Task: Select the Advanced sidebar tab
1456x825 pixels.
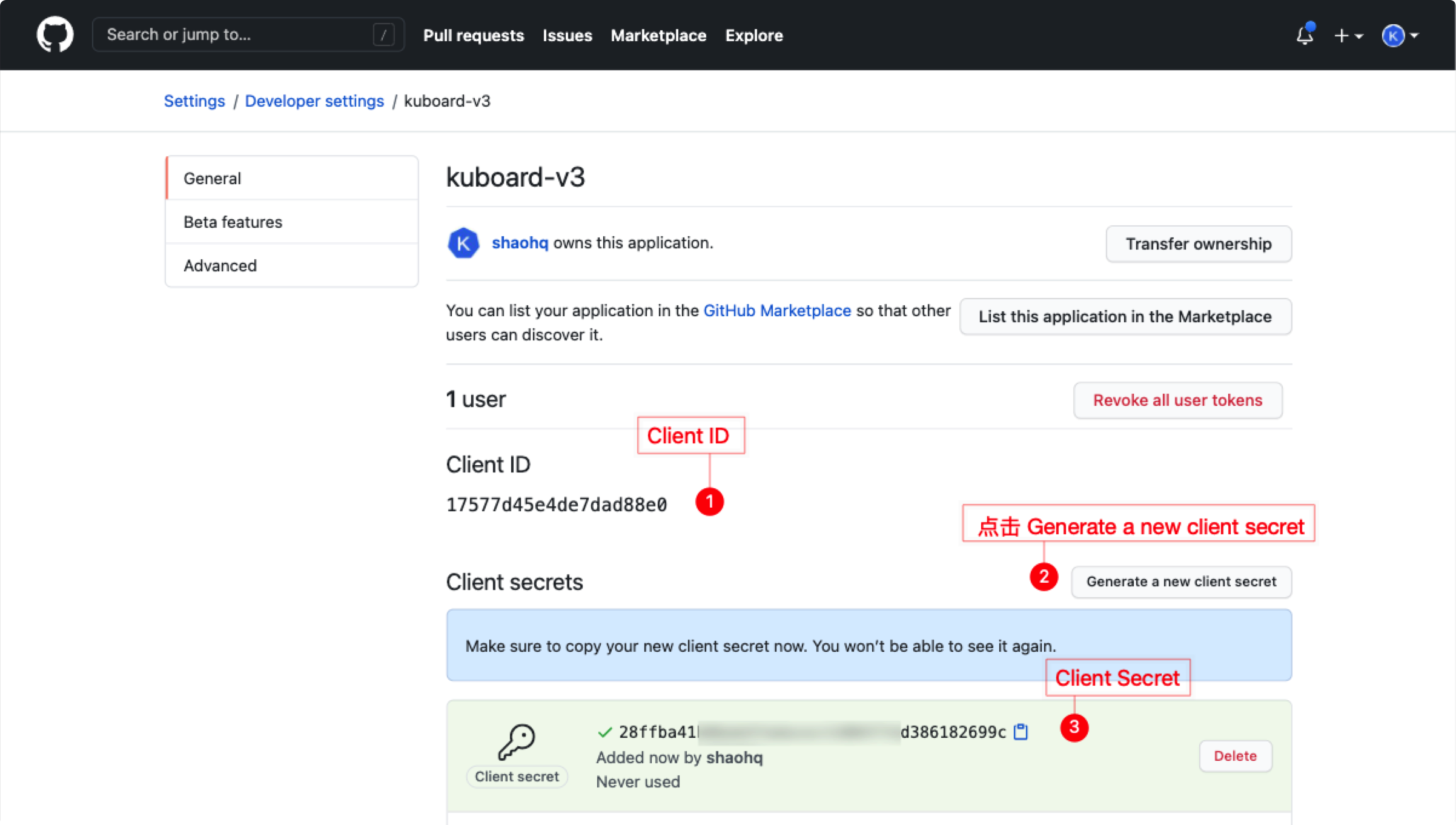Action: [220, 265]
